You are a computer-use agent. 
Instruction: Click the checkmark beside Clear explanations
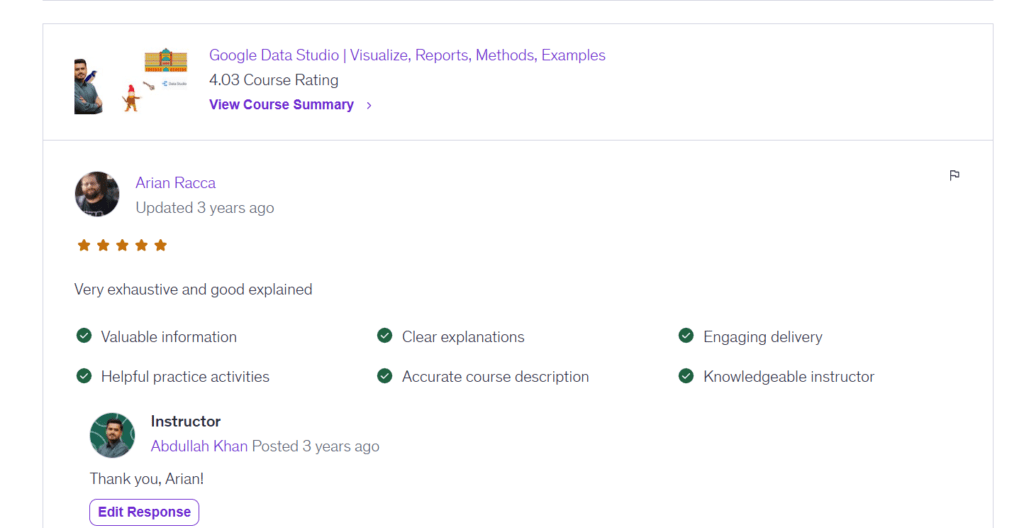(385, 336)
